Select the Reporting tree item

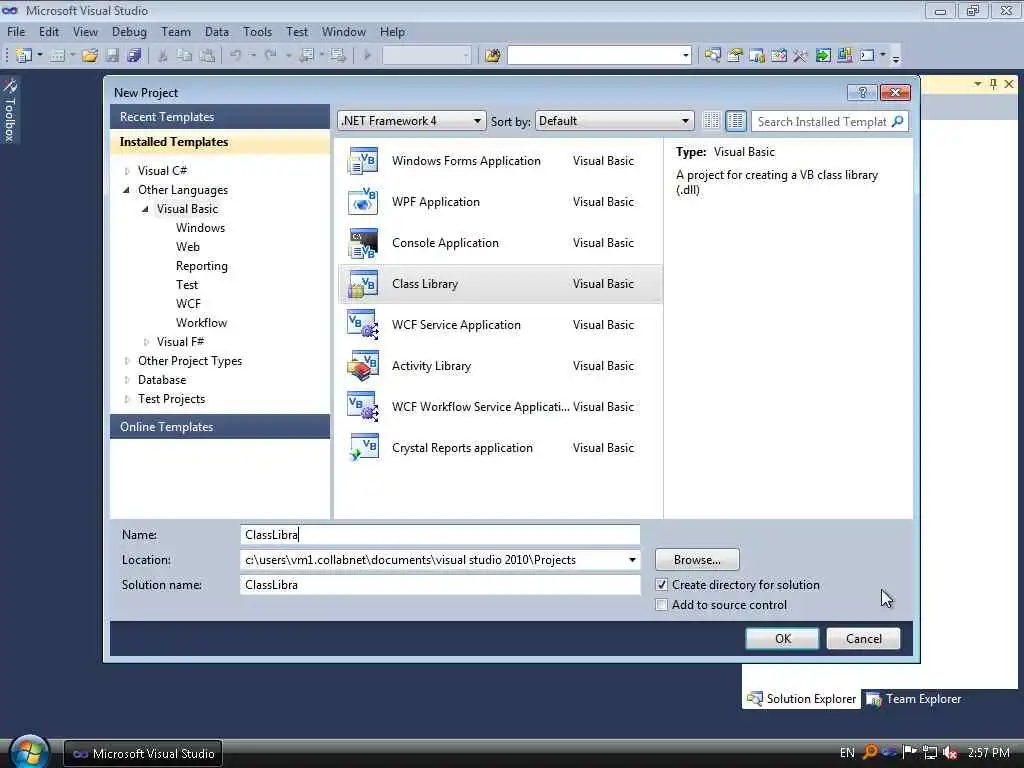point(202,266)
